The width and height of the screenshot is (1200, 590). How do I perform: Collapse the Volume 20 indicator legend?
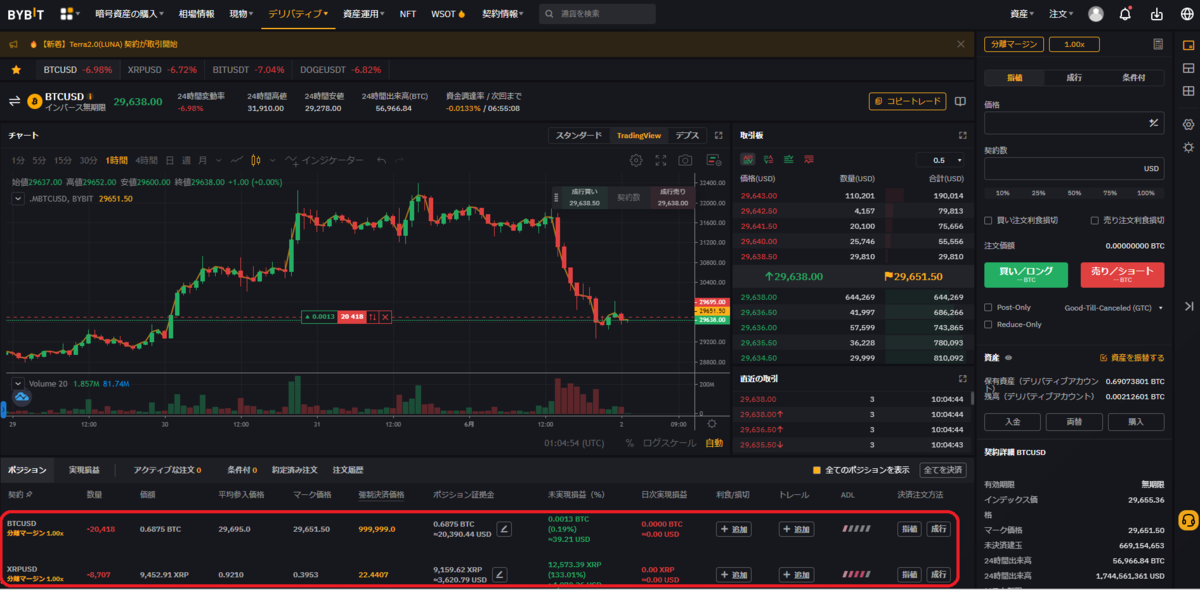tap(18, 383)
